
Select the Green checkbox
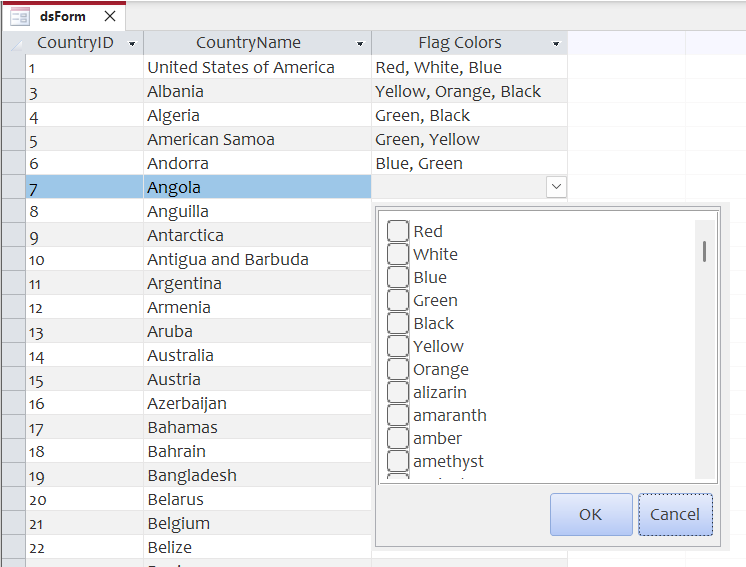pos(398,300)
